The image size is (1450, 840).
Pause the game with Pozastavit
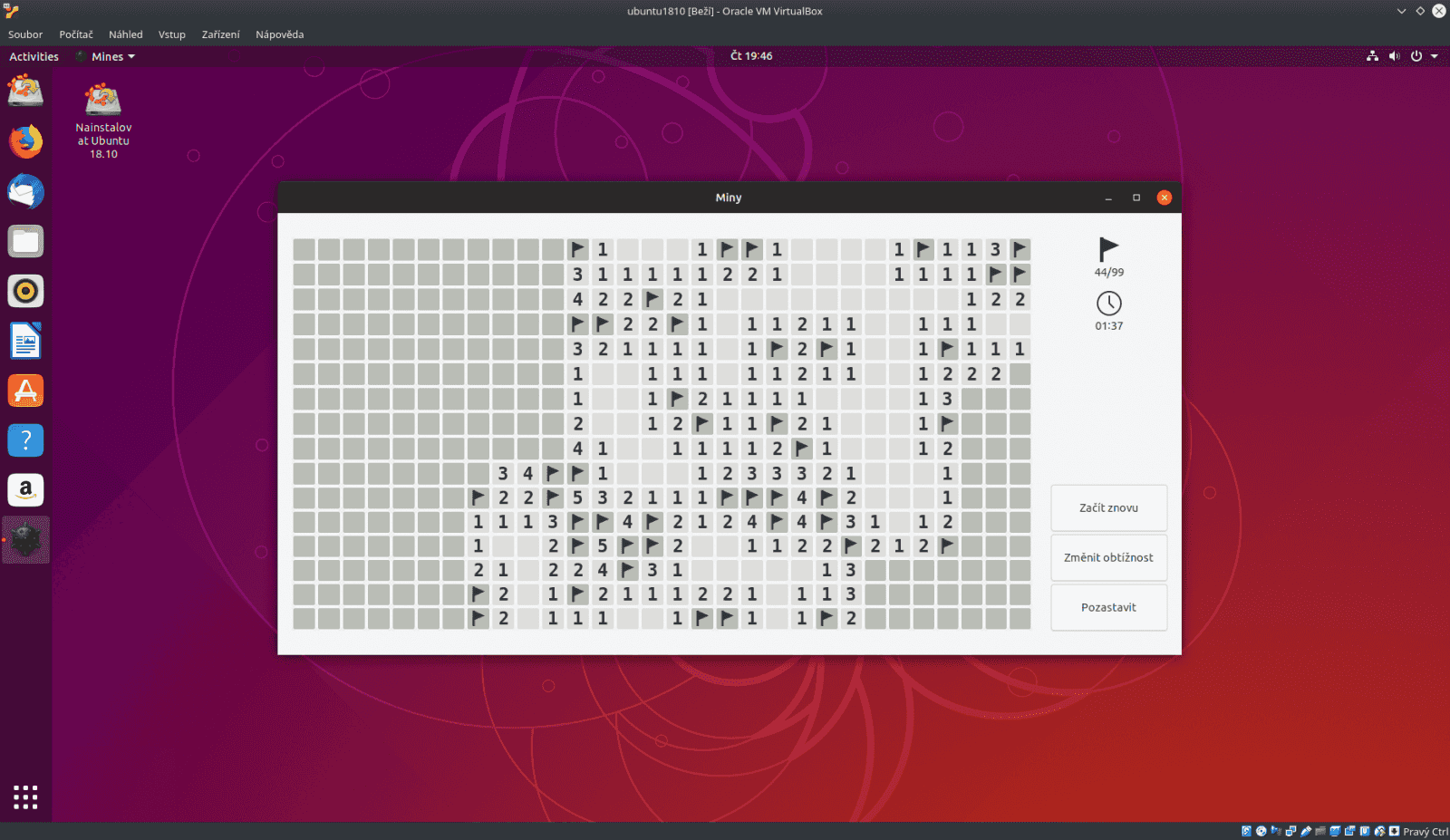[x=1108, y=607]
